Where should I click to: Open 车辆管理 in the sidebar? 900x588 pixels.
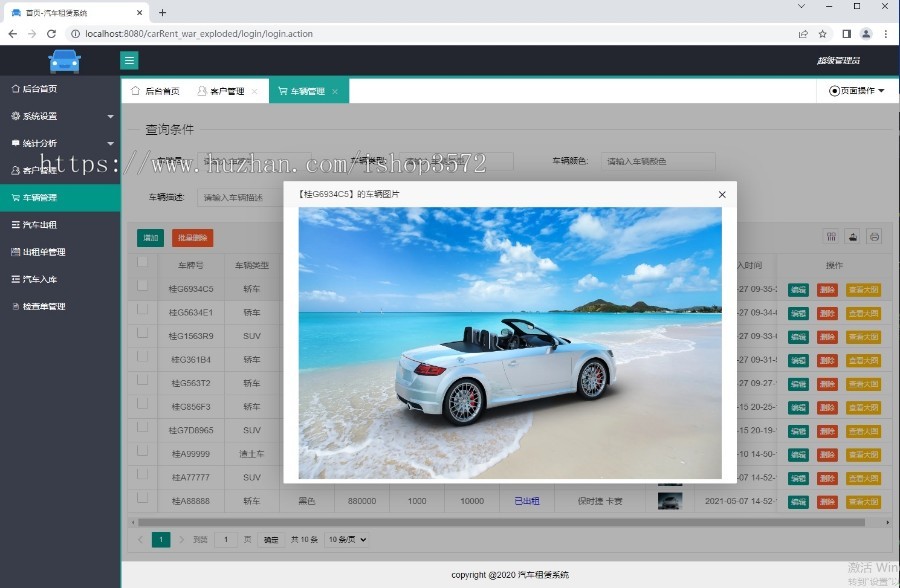pos(60,198)
